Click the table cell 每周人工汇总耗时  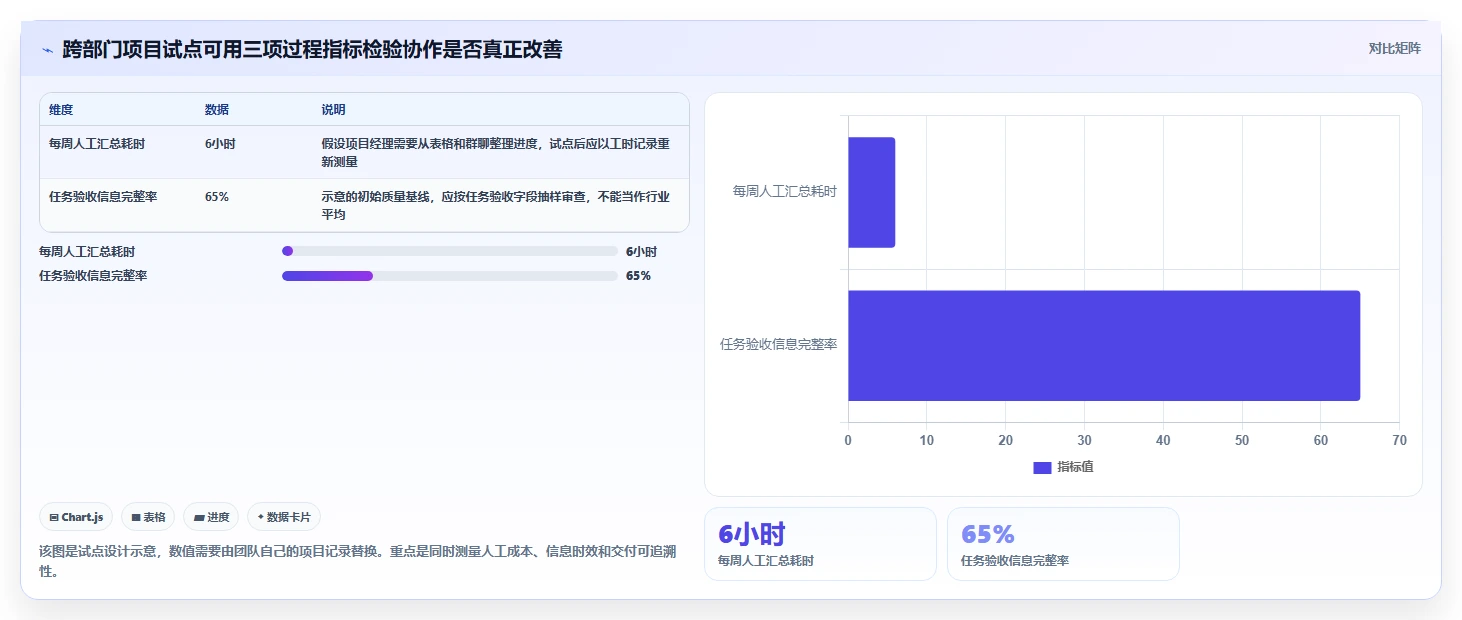(x=97, y=144)
